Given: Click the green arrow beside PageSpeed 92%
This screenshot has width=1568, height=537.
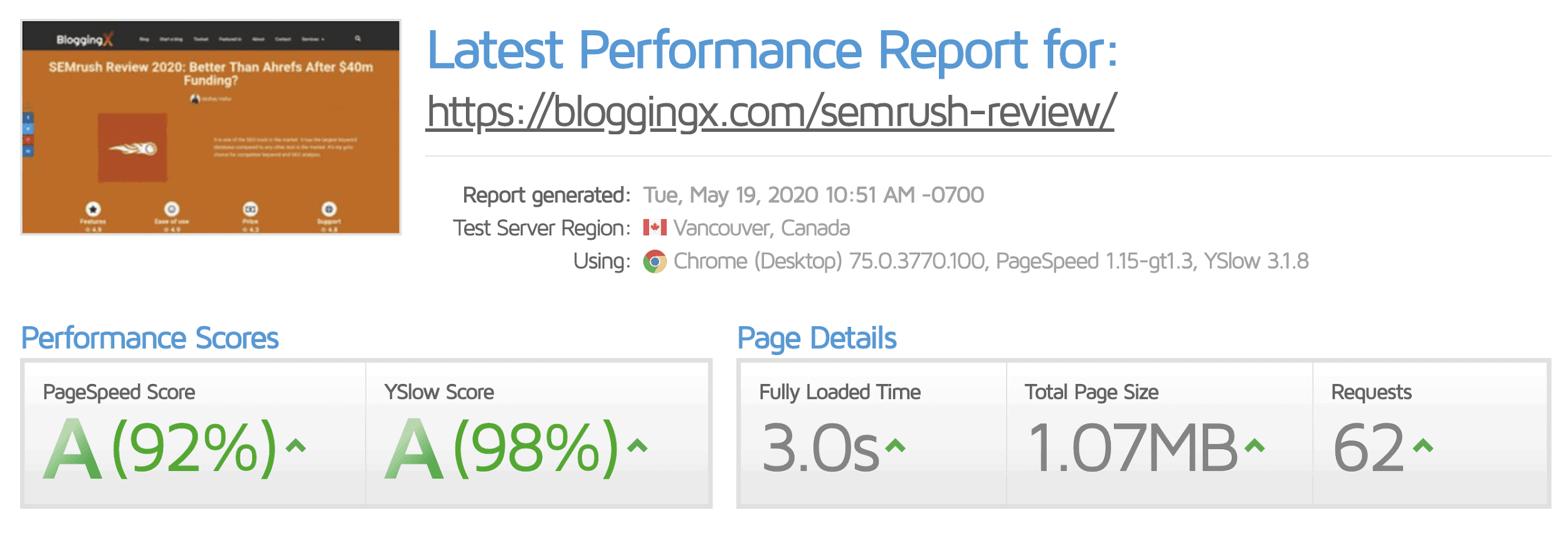Looking at the screenshot, I should (295, 446).
